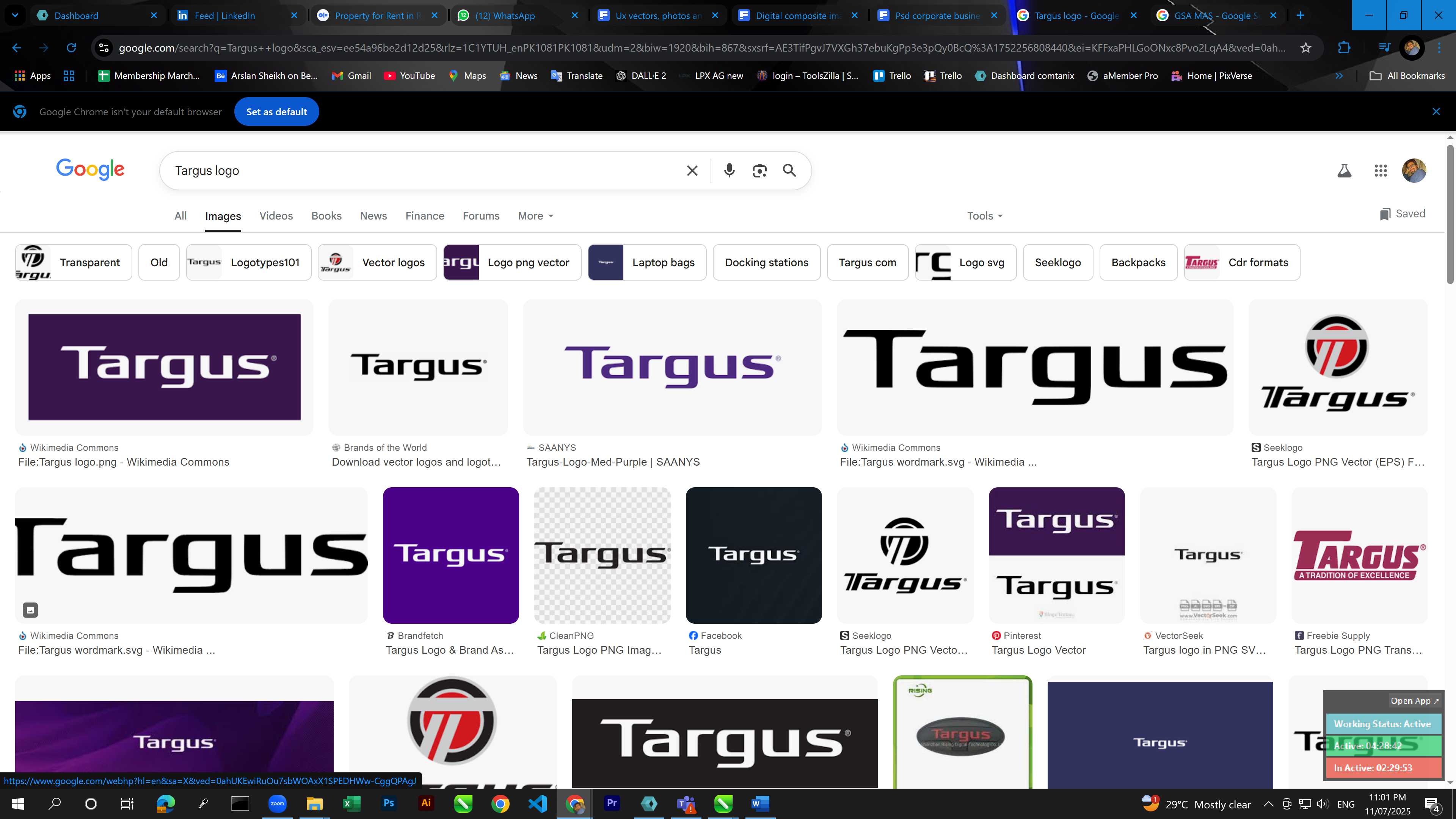Open the Gmail bookmark
The width and height of the screenshot is (1456, 819).
click(x=351, y=76)
